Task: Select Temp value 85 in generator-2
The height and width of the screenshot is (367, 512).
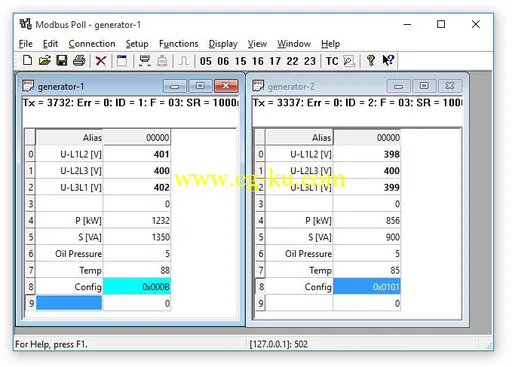Action: (367, 270)
